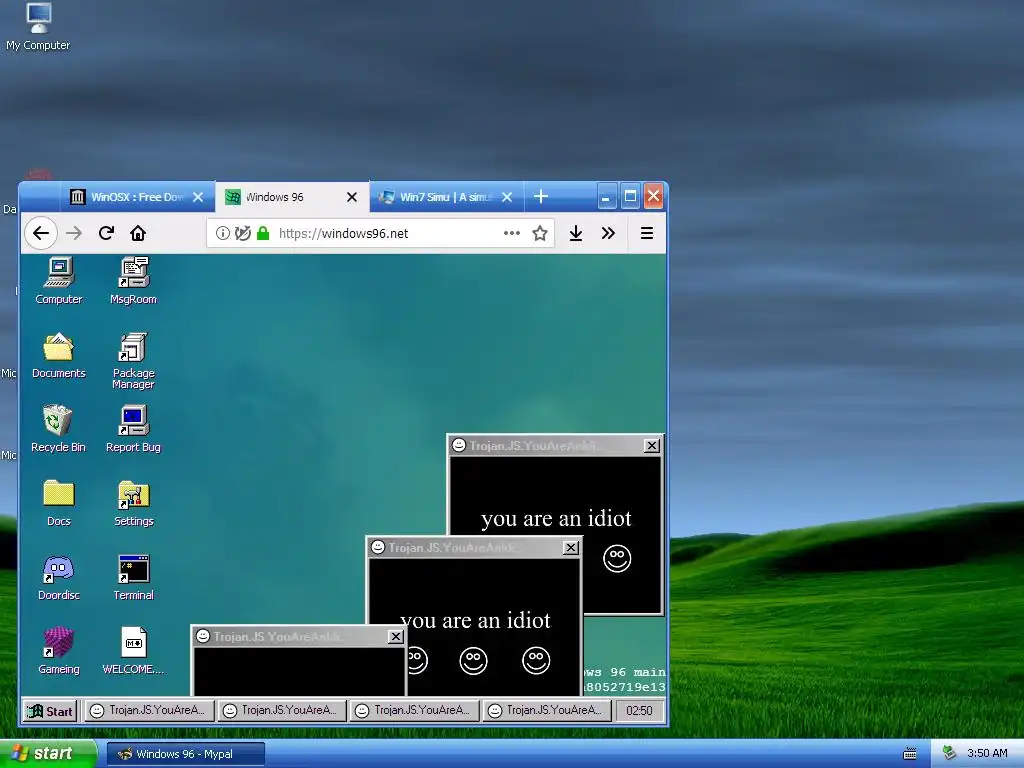The width and height of the screenshot is (1024, 768).
Task: Close the Win7 Simu tab
Action: (507, 197)
